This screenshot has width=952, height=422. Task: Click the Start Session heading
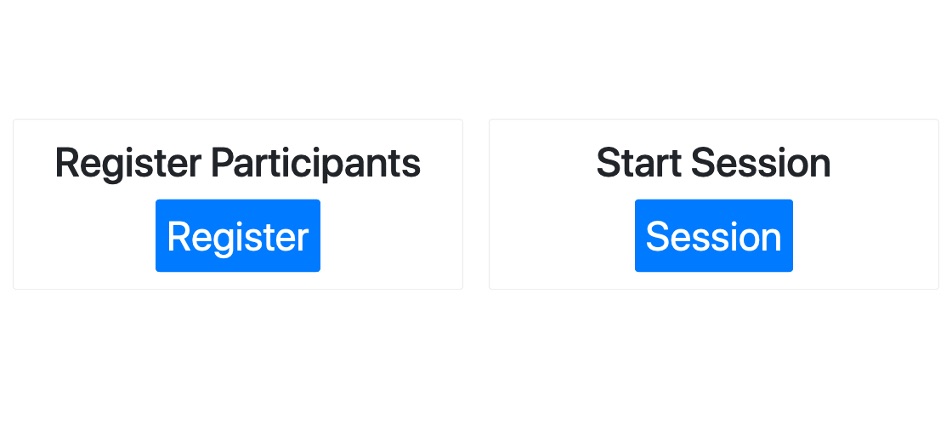[713, 163]
